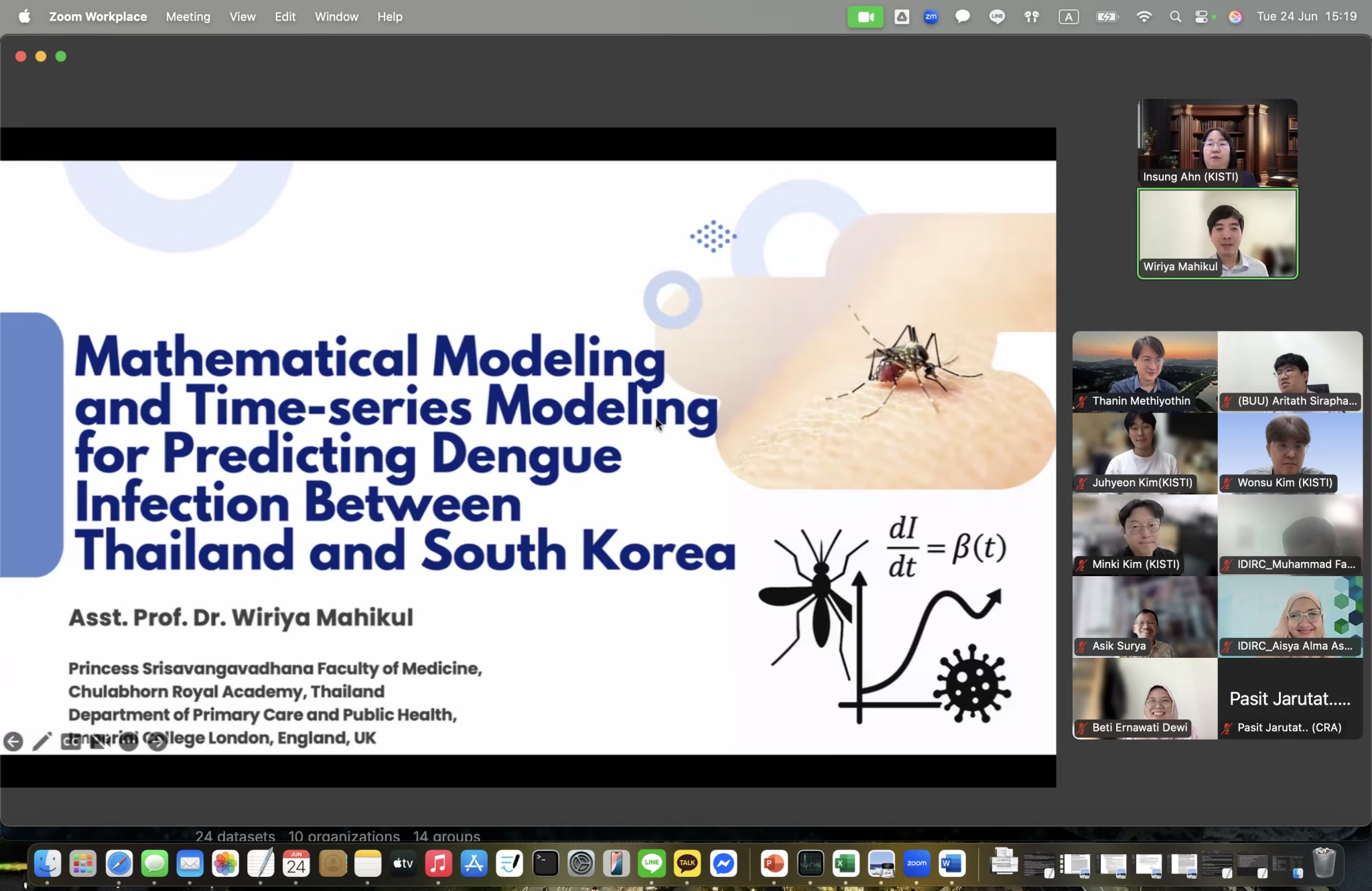The height and width of the screenshot is (891, 1372).
Task: Select IDIRC_Muhammad Fa participant tile
Action: pos(1290,535)
